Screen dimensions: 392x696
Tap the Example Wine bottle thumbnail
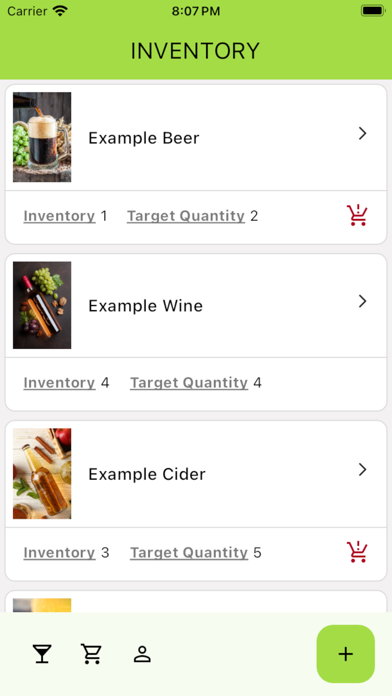(x=42, y=305)
